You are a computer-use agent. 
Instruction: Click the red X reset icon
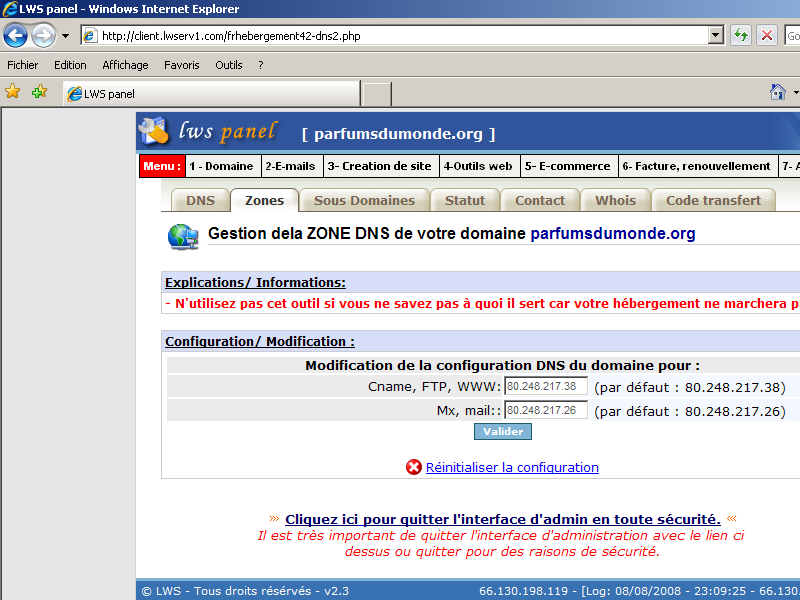(414, 467)
